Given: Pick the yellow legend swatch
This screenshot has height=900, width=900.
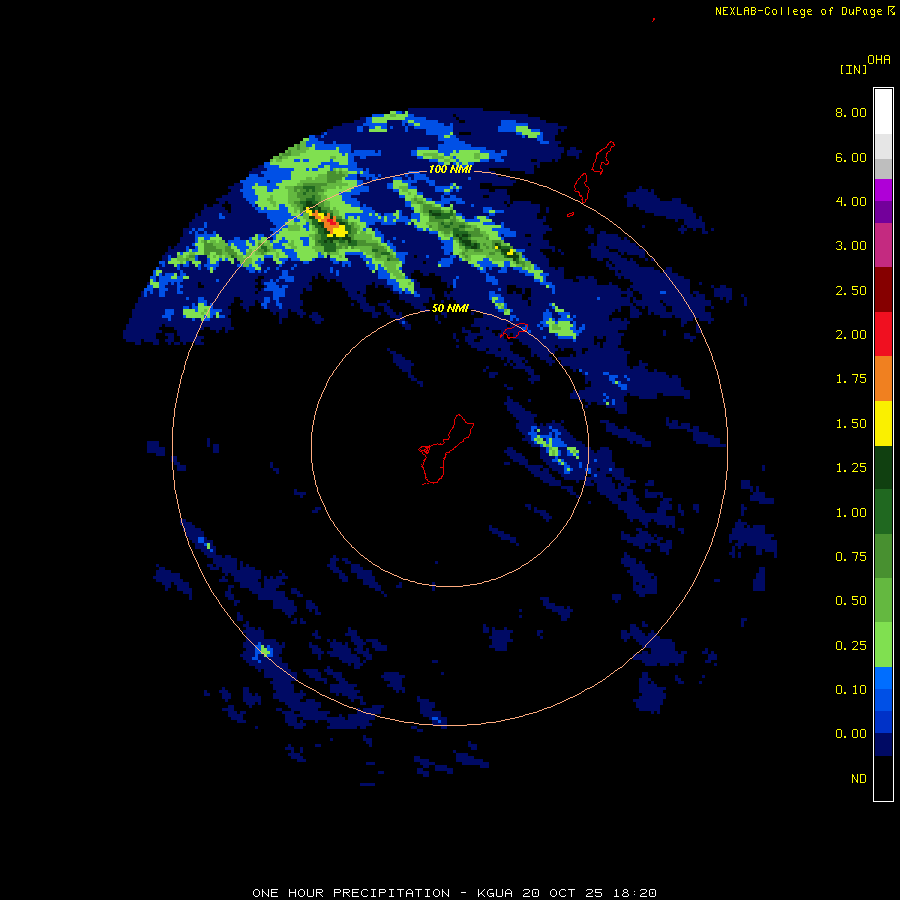Looking at the screenshot, I should tap(883, 423).
